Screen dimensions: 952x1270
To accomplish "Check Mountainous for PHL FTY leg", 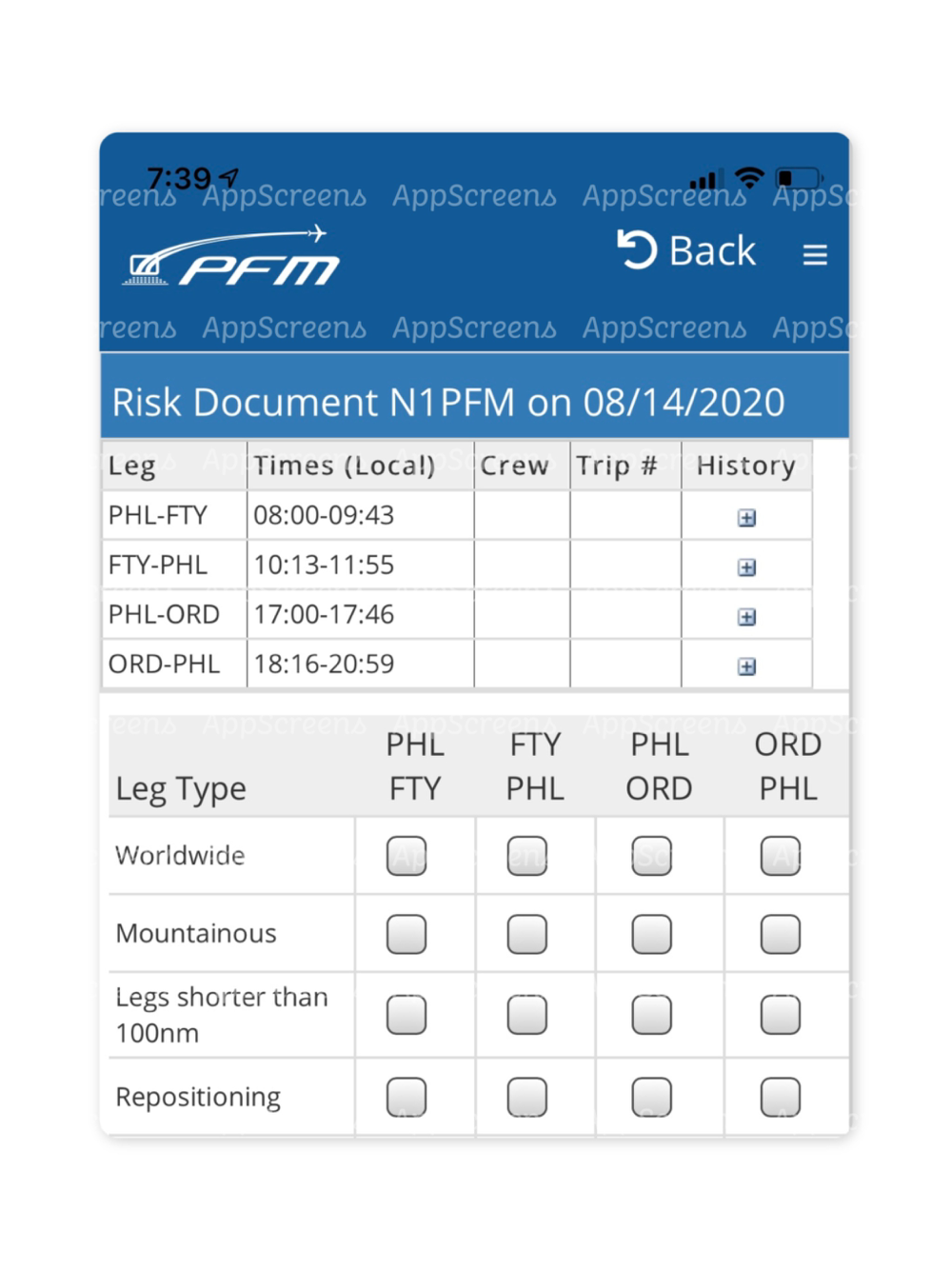I will pyautogui.click(x=407, y=934).
